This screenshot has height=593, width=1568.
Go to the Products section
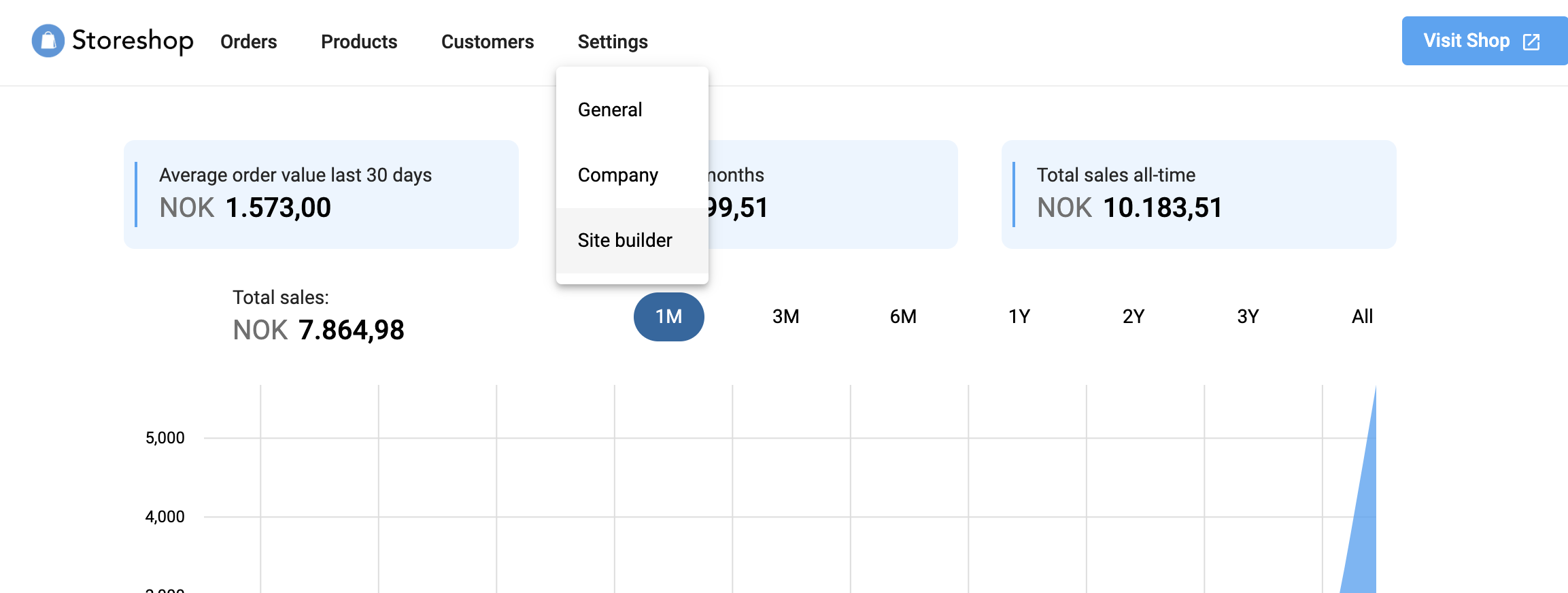pos(359,41)
